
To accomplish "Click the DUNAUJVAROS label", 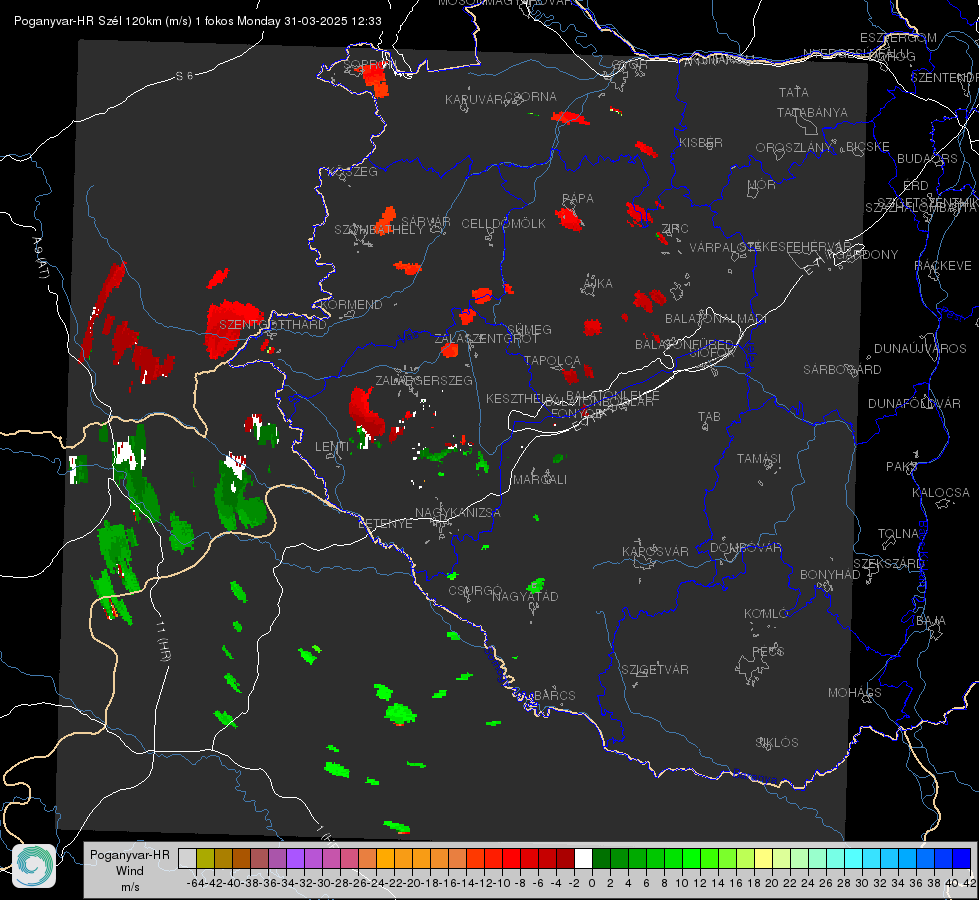I will coord(920,348).
